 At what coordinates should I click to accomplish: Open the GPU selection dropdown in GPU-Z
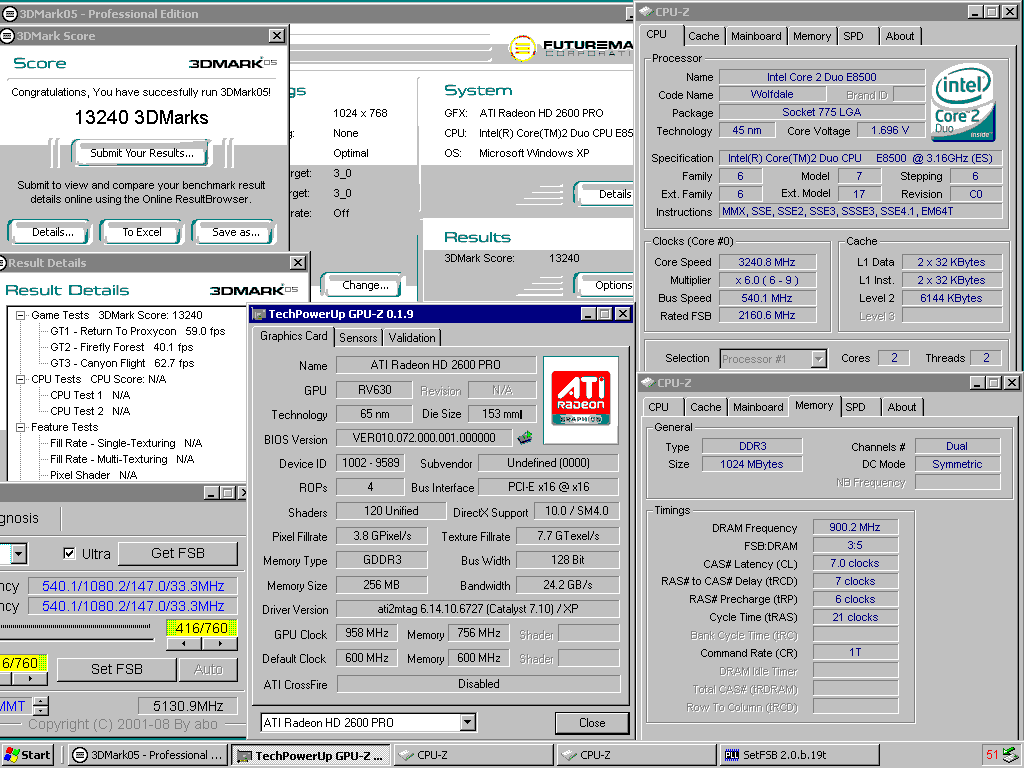point(468,722)
